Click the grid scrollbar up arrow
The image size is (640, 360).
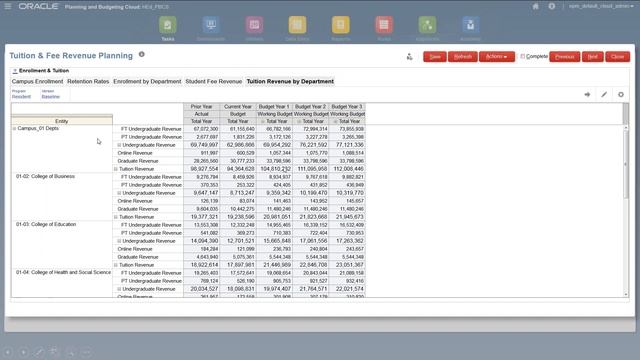[x=626, y=128]
